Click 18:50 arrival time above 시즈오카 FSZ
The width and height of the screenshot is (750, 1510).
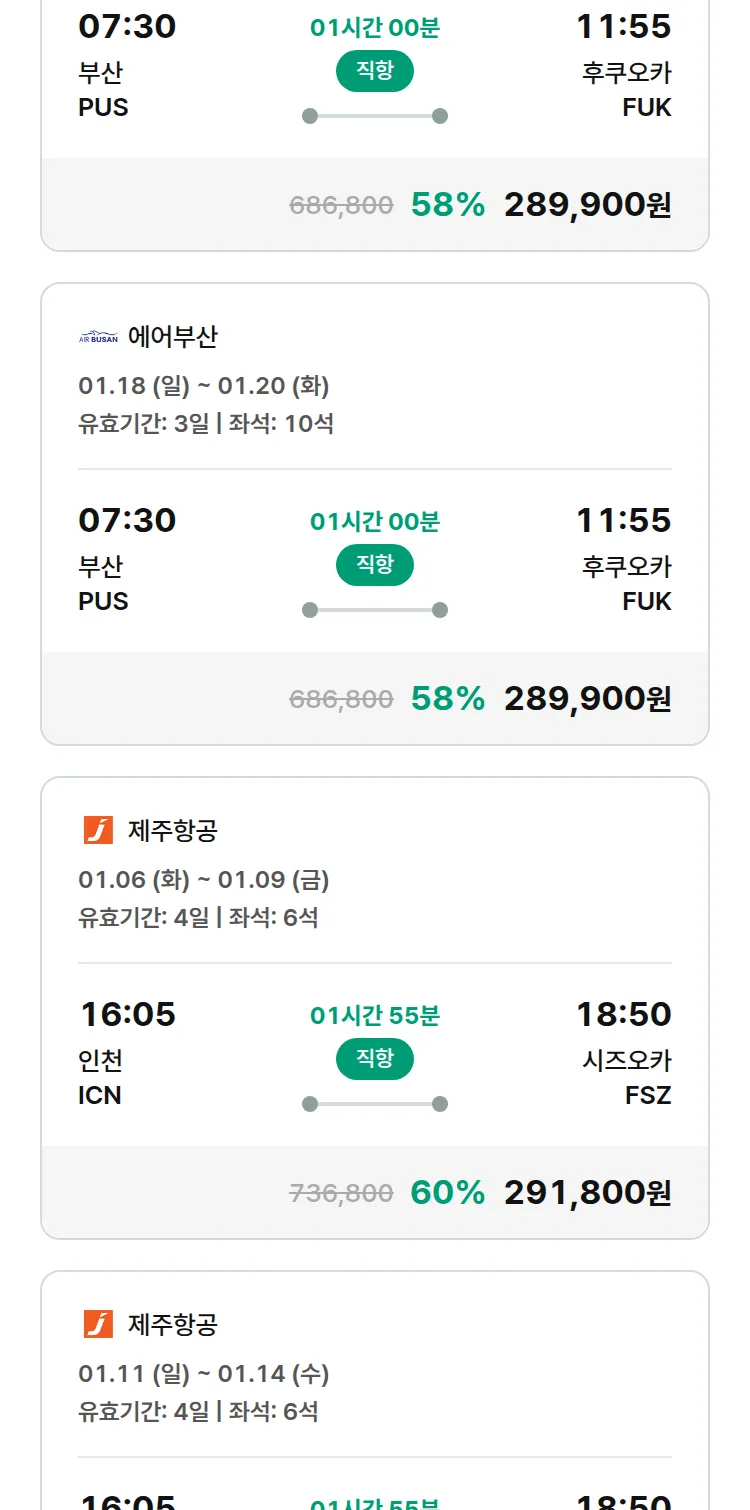click(x=623, y=1014)
